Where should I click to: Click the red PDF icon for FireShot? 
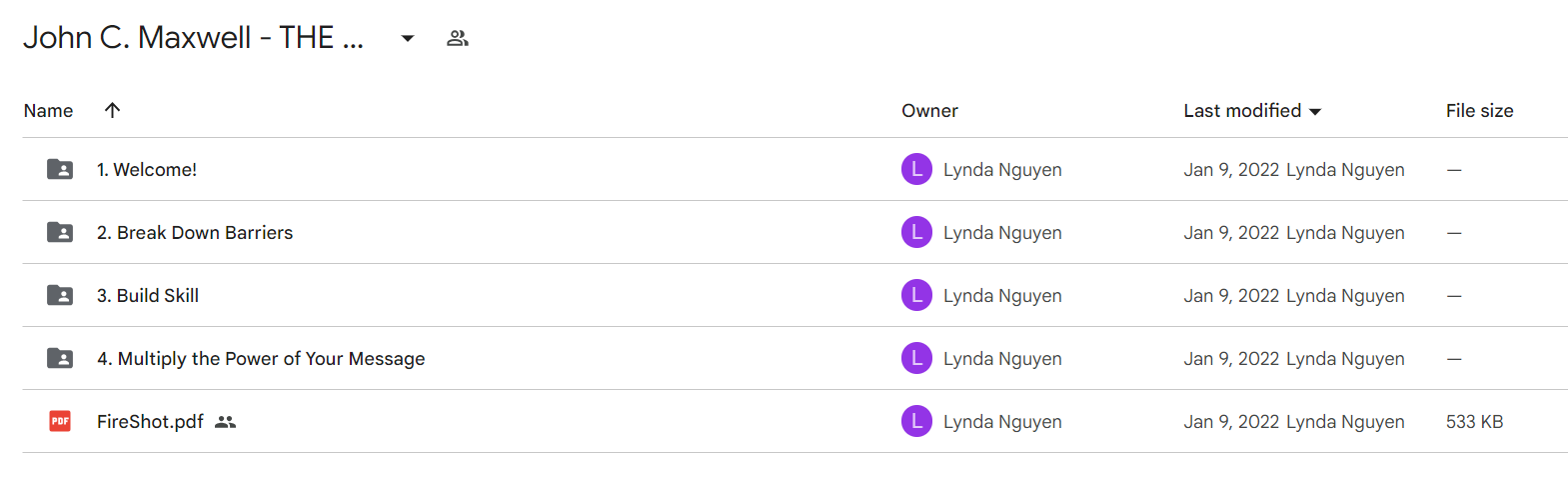(x=60, y=421)
